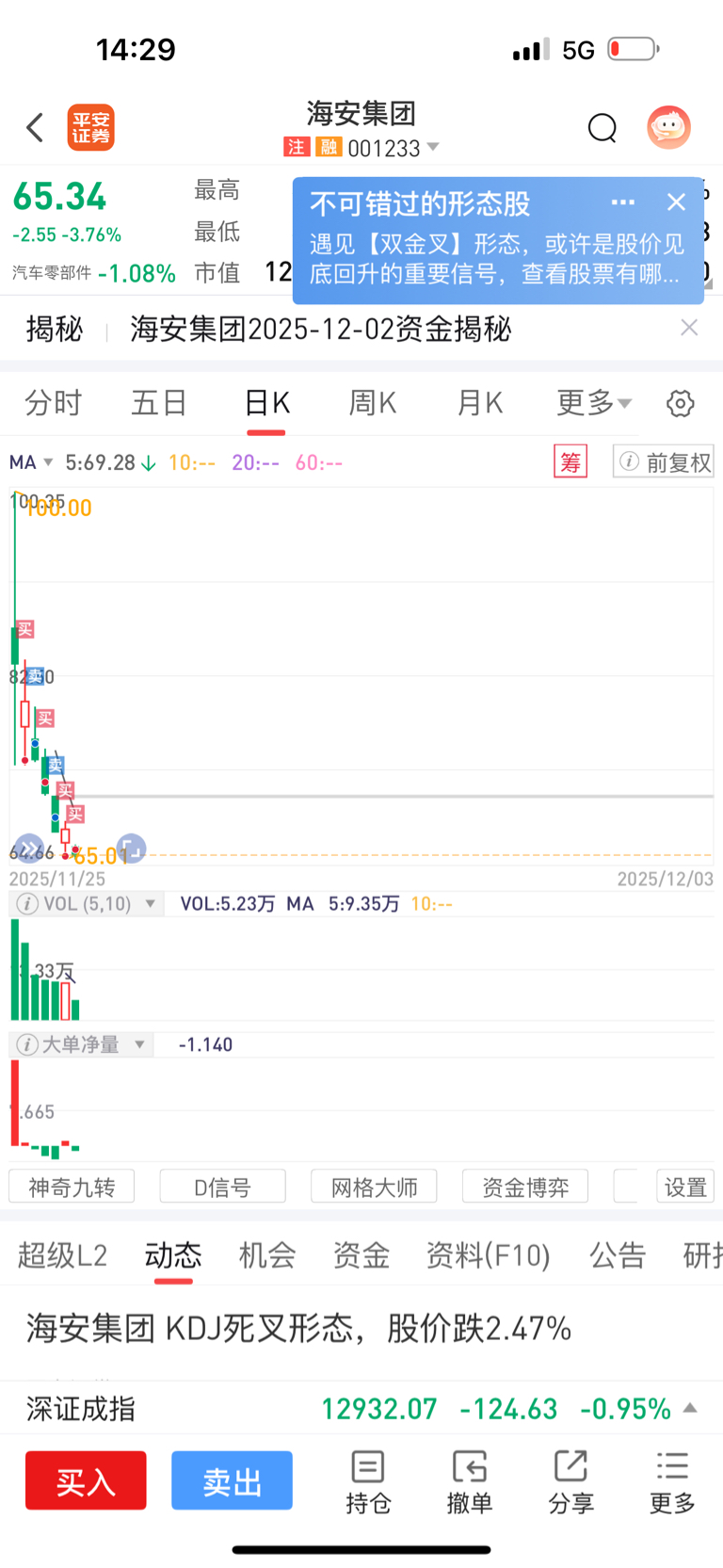Screen dimensions: 723x1568
Task: Select the 动态 tab
Action: pos(173,1255)
